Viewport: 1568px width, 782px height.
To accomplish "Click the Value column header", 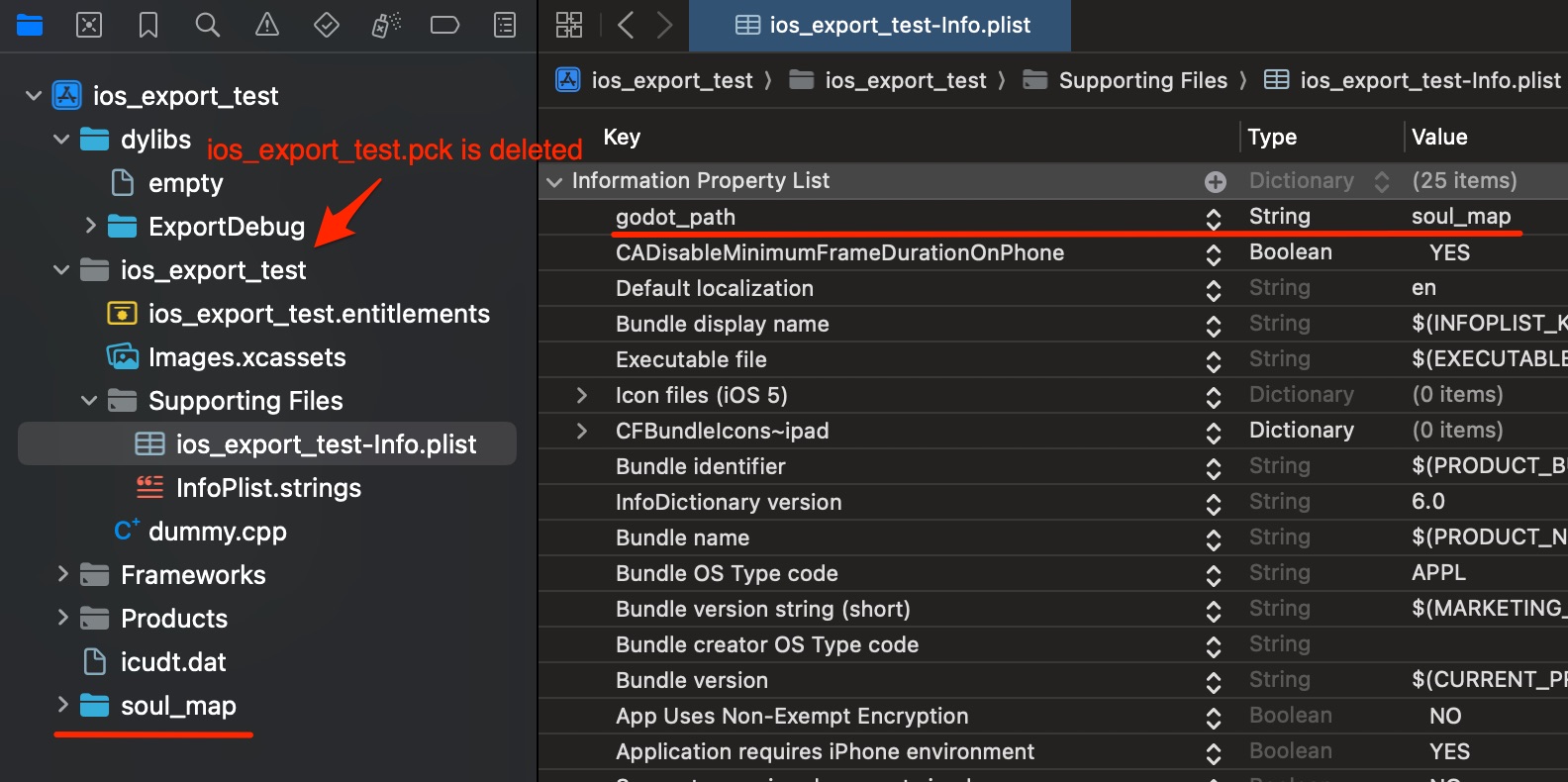I will click(x=1439, y=137).
